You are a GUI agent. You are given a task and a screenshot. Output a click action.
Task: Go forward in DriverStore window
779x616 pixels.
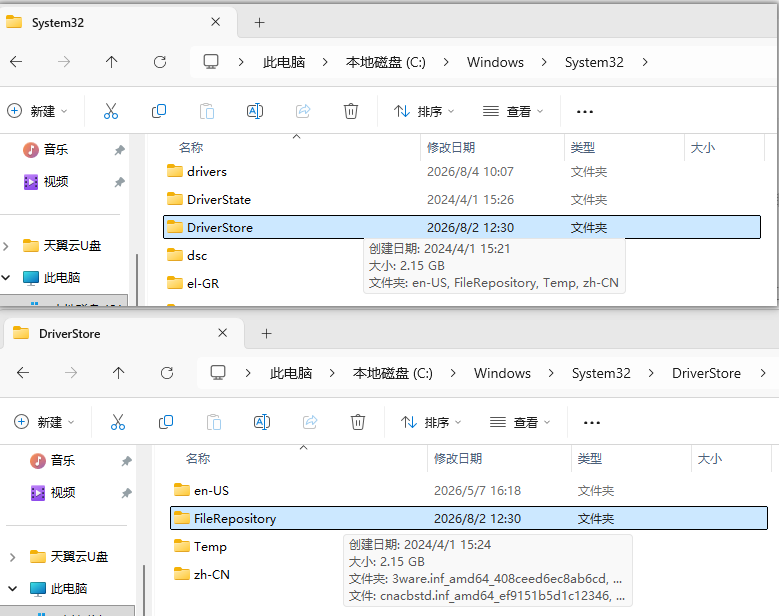pyautogui.click(x=71, y=373)
